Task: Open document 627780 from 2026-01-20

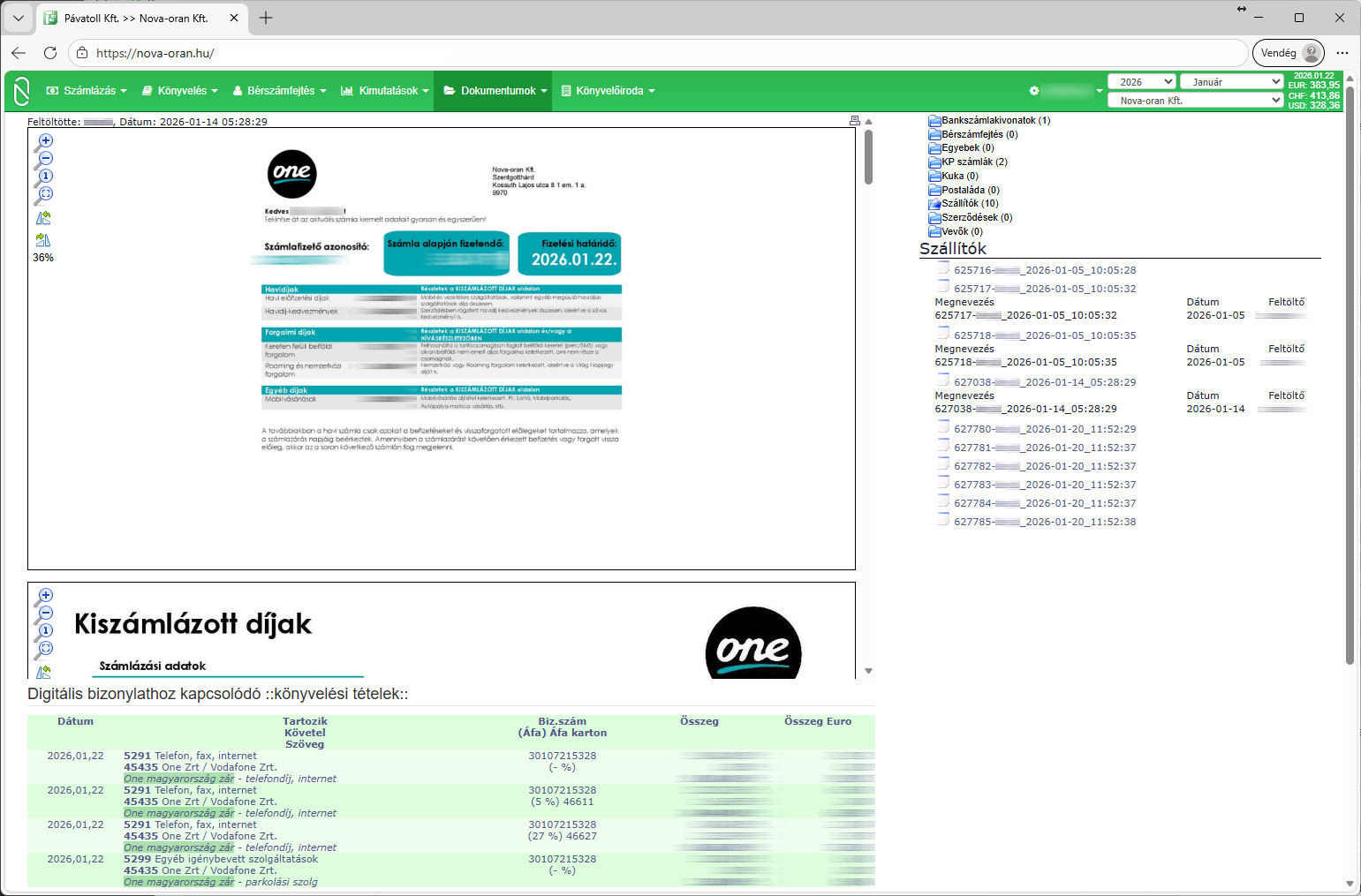Action: pyautogui.click(x=1044, y=430)
